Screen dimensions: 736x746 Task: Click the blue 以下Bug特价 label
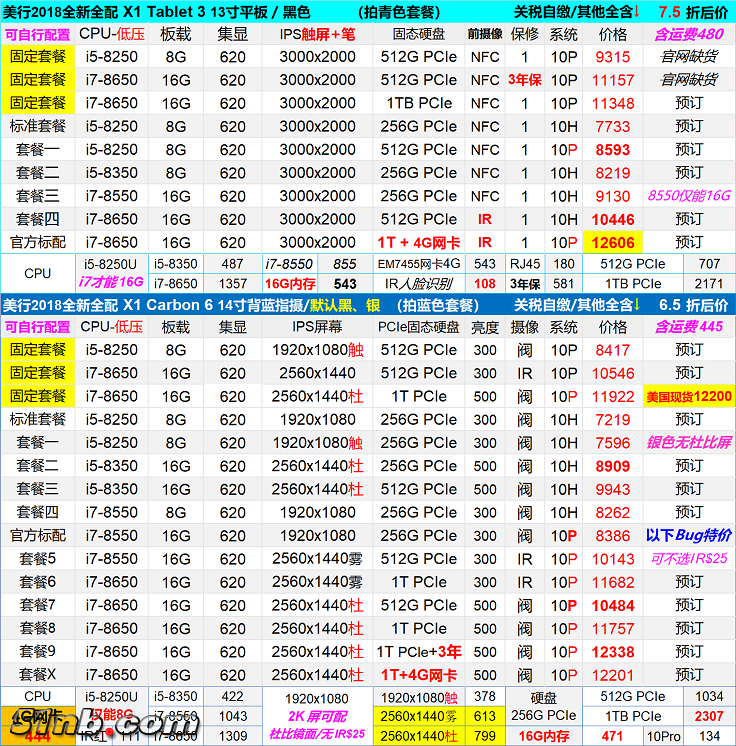pos(688,536)
